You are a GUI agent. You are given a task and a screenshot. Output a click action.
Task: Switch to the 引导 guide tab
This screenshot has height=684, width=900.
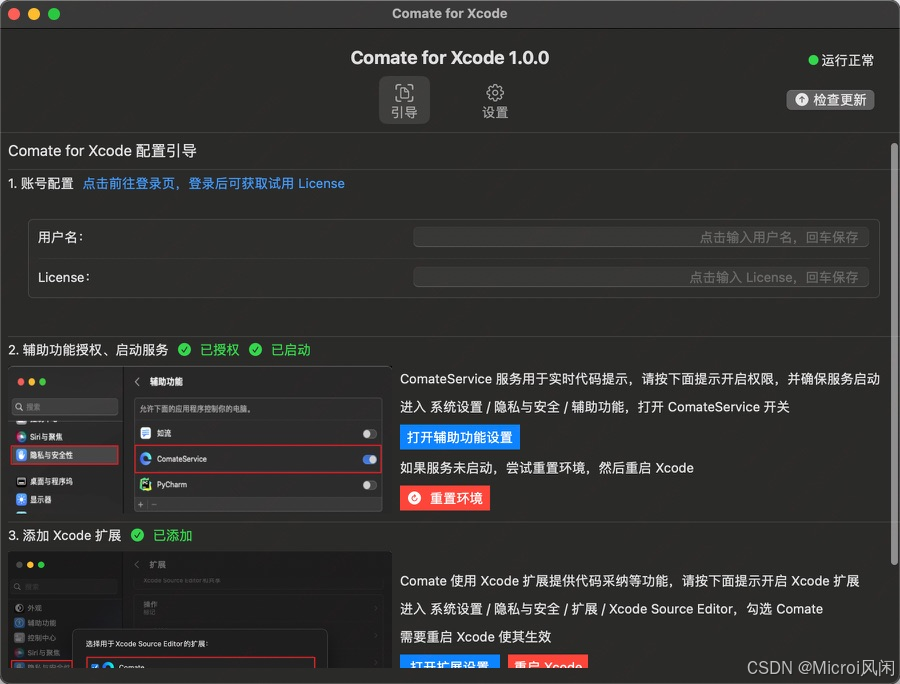click(x=404, y=100)
